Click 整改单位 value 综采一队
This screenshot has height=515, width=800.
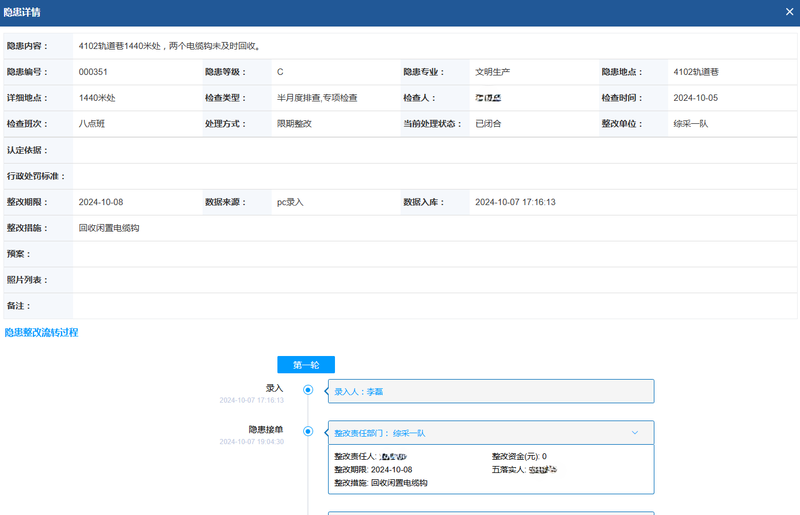click(x=691, y=124)
